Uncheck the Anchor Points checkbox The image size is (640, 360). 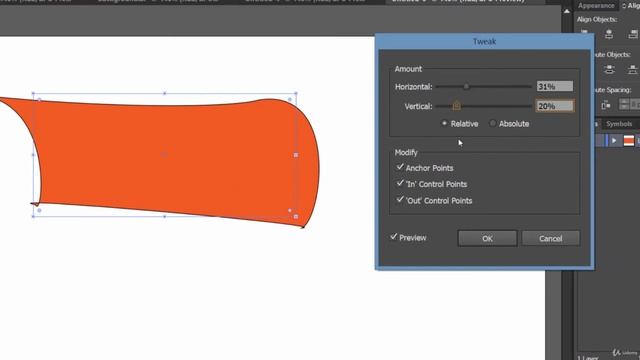click(400, 167)
